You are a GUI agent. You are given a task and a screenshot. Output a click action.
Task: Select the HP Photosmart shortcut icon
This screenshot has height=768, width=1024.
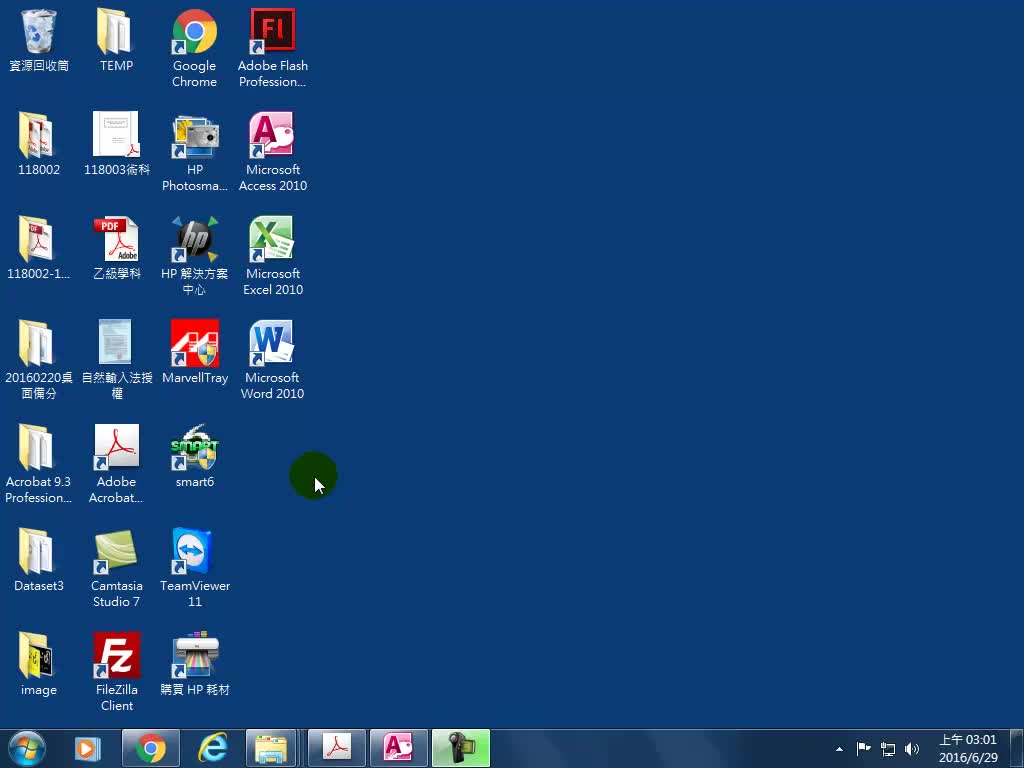click(x=194, y=137)
